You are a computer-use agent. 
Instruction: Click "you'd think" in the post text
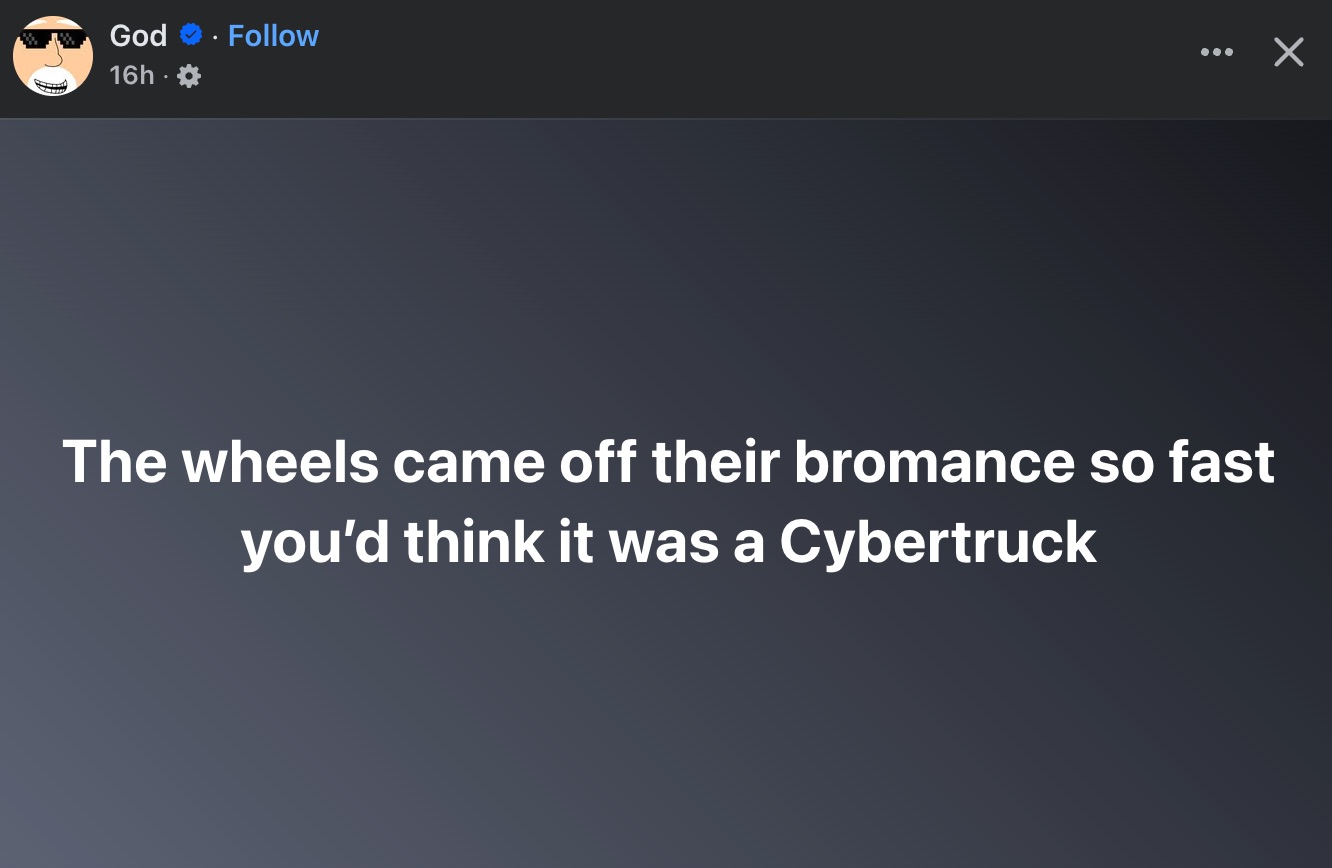[392, 543]
